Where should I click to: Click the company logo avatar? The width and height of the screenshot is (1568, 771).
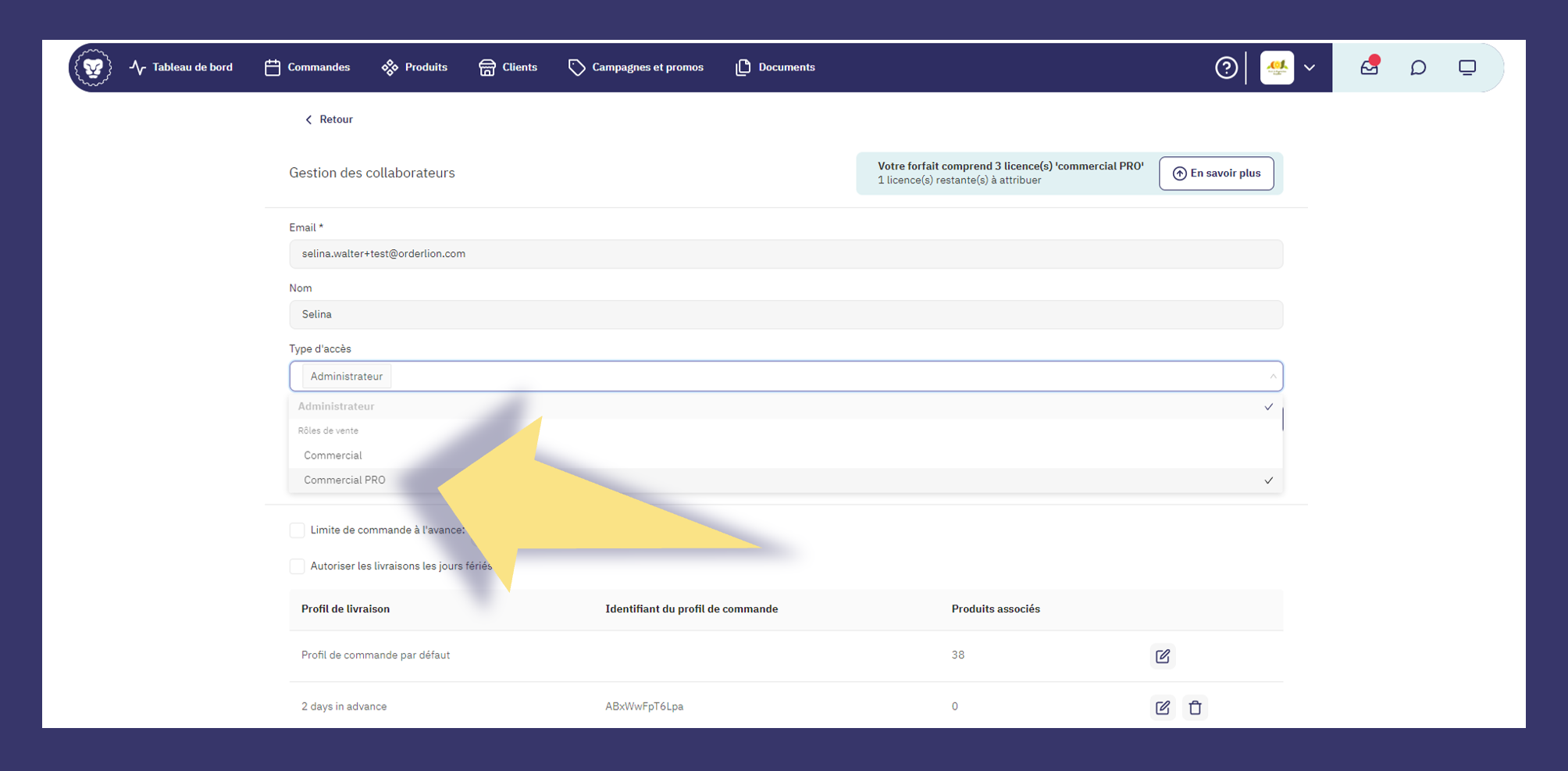(1277, 68)
